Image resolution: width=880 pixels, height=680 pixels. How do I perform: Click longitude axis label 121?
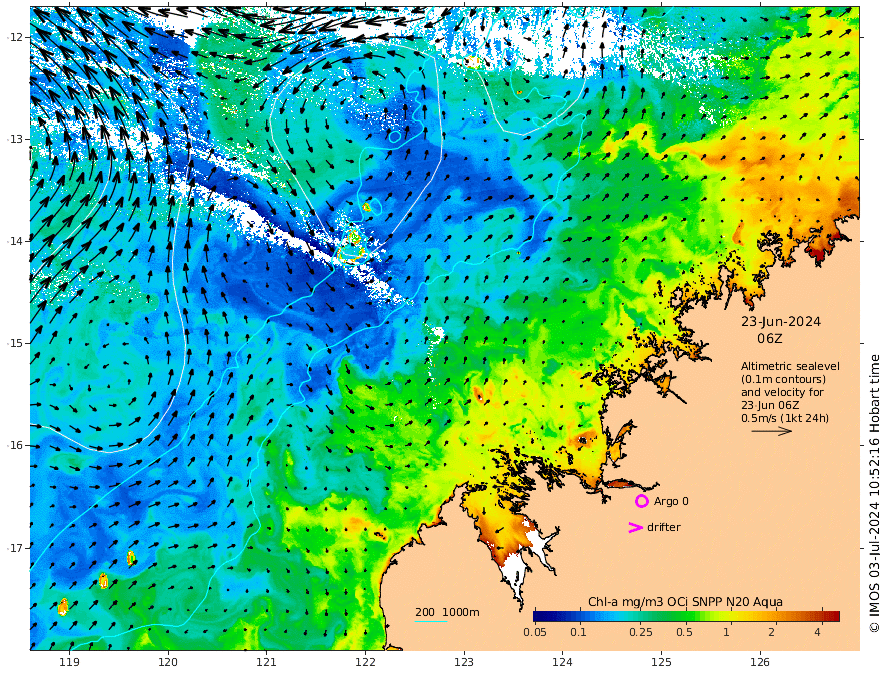[x=266, y=663]
